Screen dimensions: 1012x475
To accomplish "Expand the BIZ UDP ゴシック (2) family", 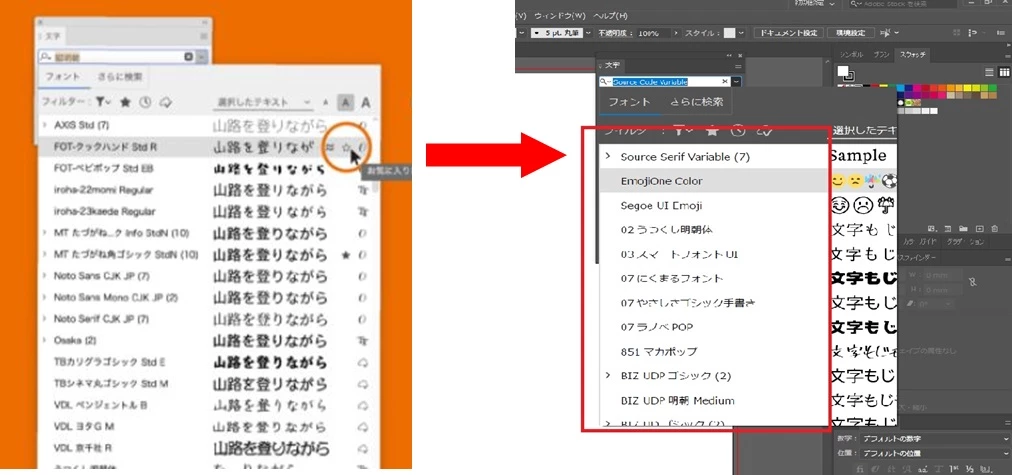I will click(608, 376).
